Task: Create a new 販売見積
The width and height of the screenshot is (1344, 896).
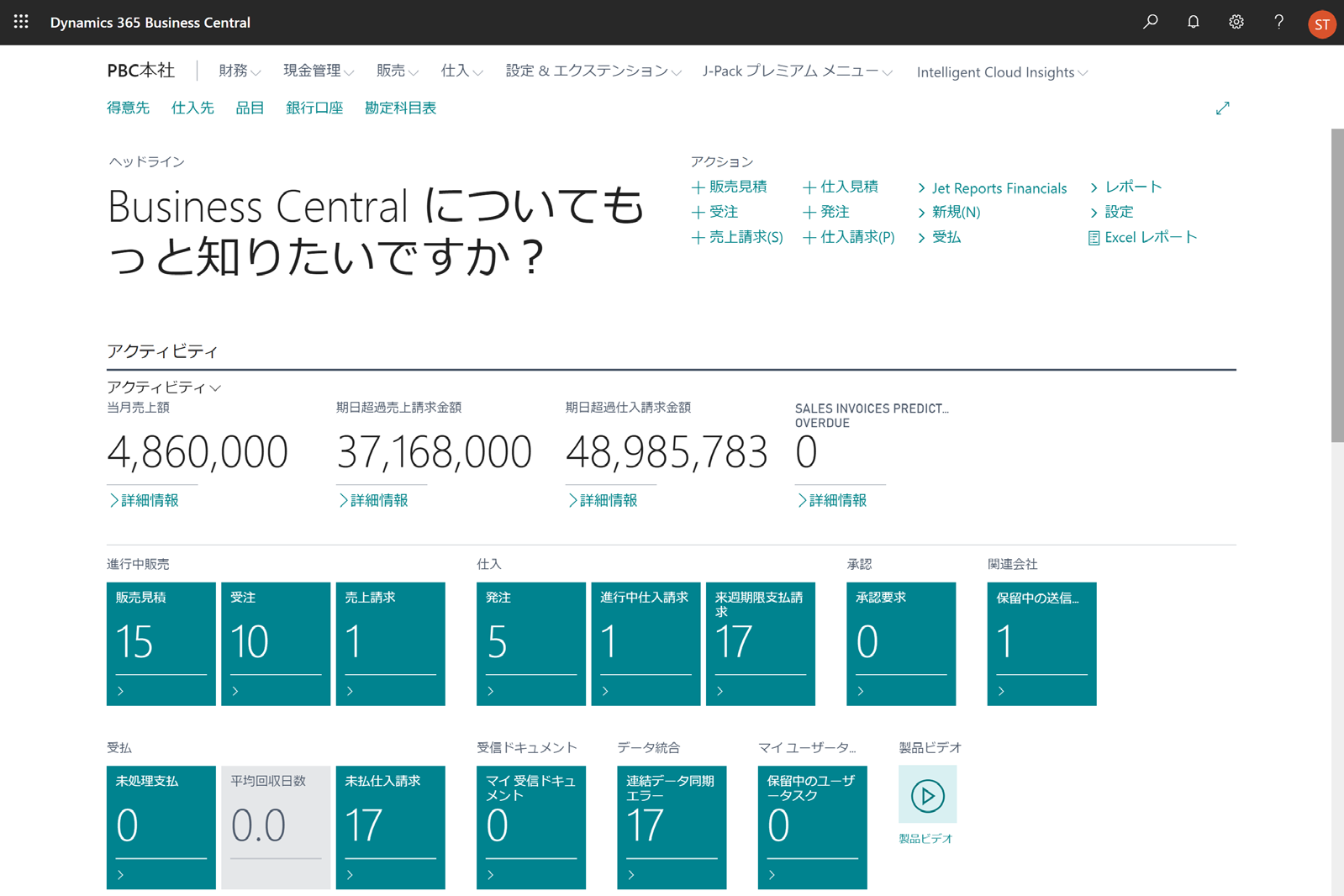Action: pyautogui.click(x=729, y=187)
